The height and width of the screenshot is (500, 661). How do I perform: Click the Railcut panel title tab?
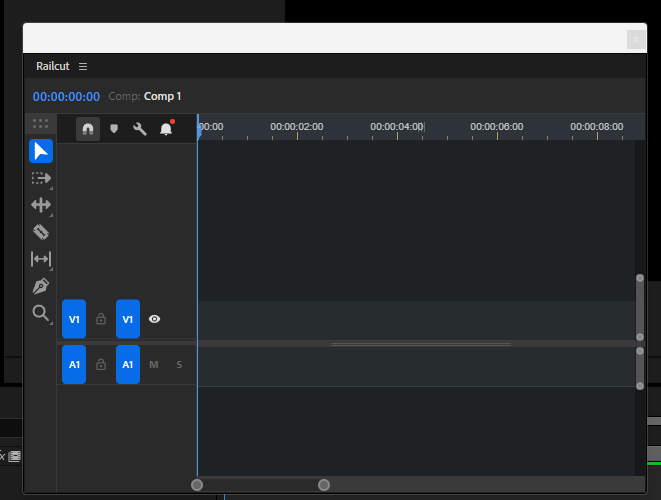tap(52, 66)
